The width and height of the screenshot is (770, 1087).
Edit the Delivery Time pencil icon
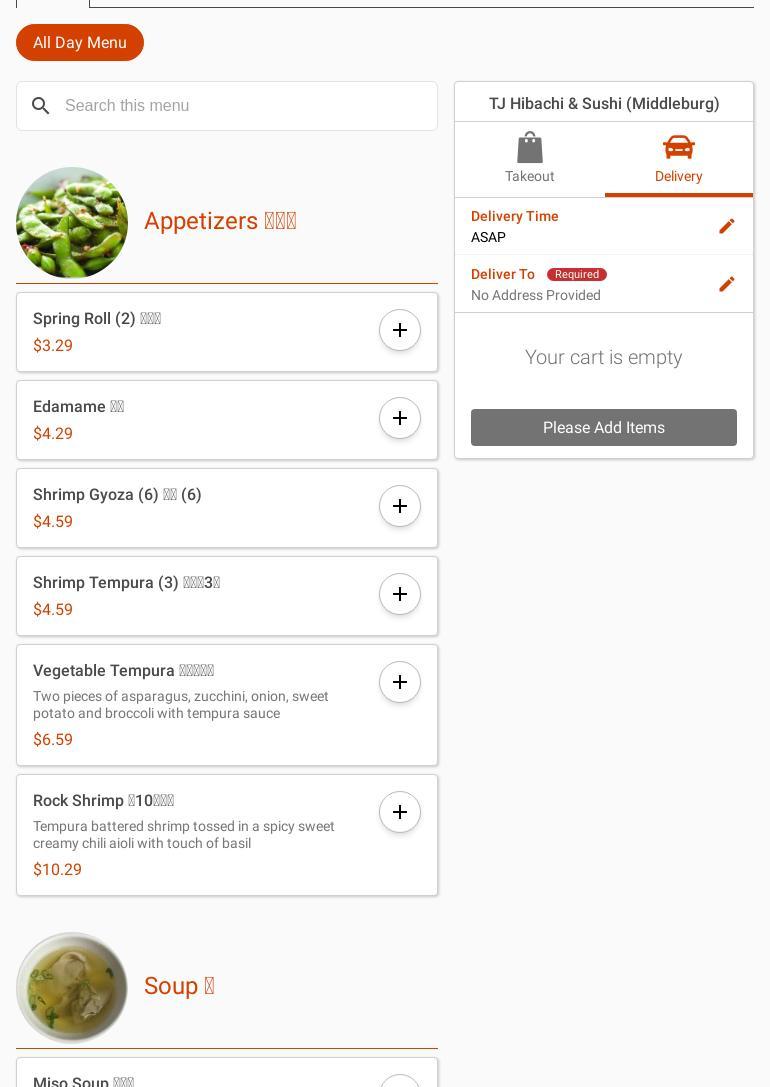727,226
